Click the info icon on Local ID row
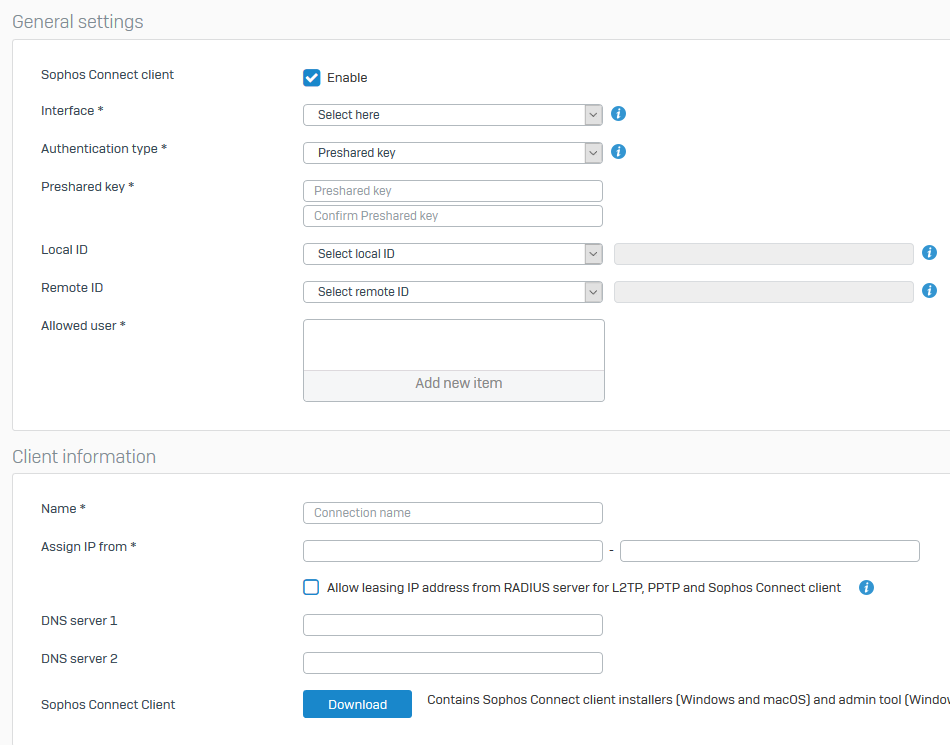 (929, 253)
